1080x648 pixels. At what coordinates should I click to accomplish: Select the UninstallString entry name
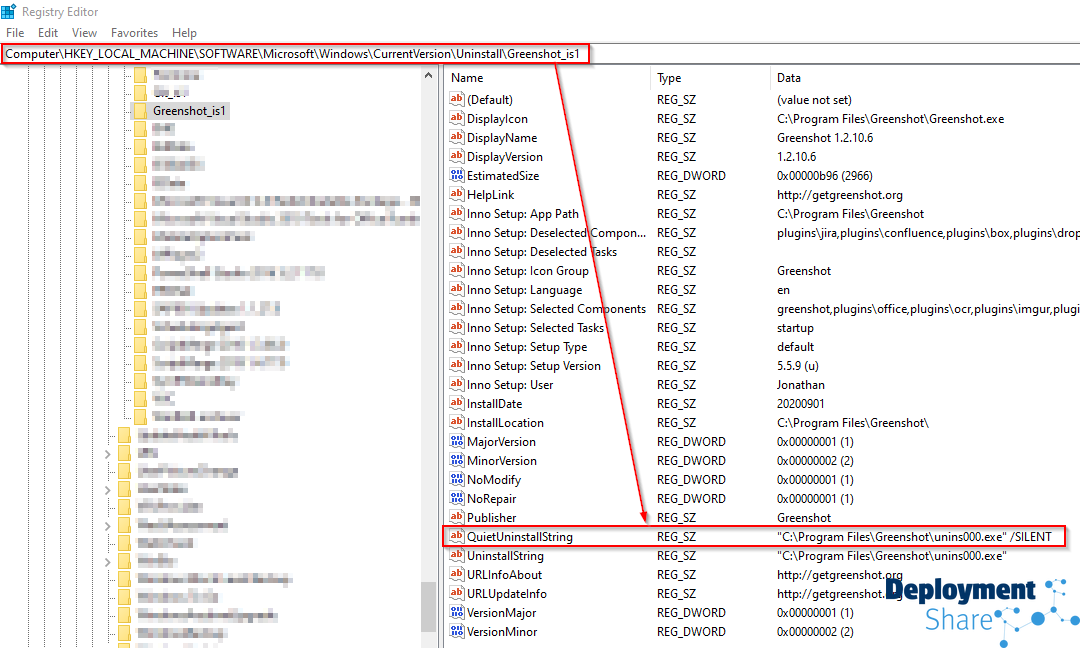[x=506, y=556]
